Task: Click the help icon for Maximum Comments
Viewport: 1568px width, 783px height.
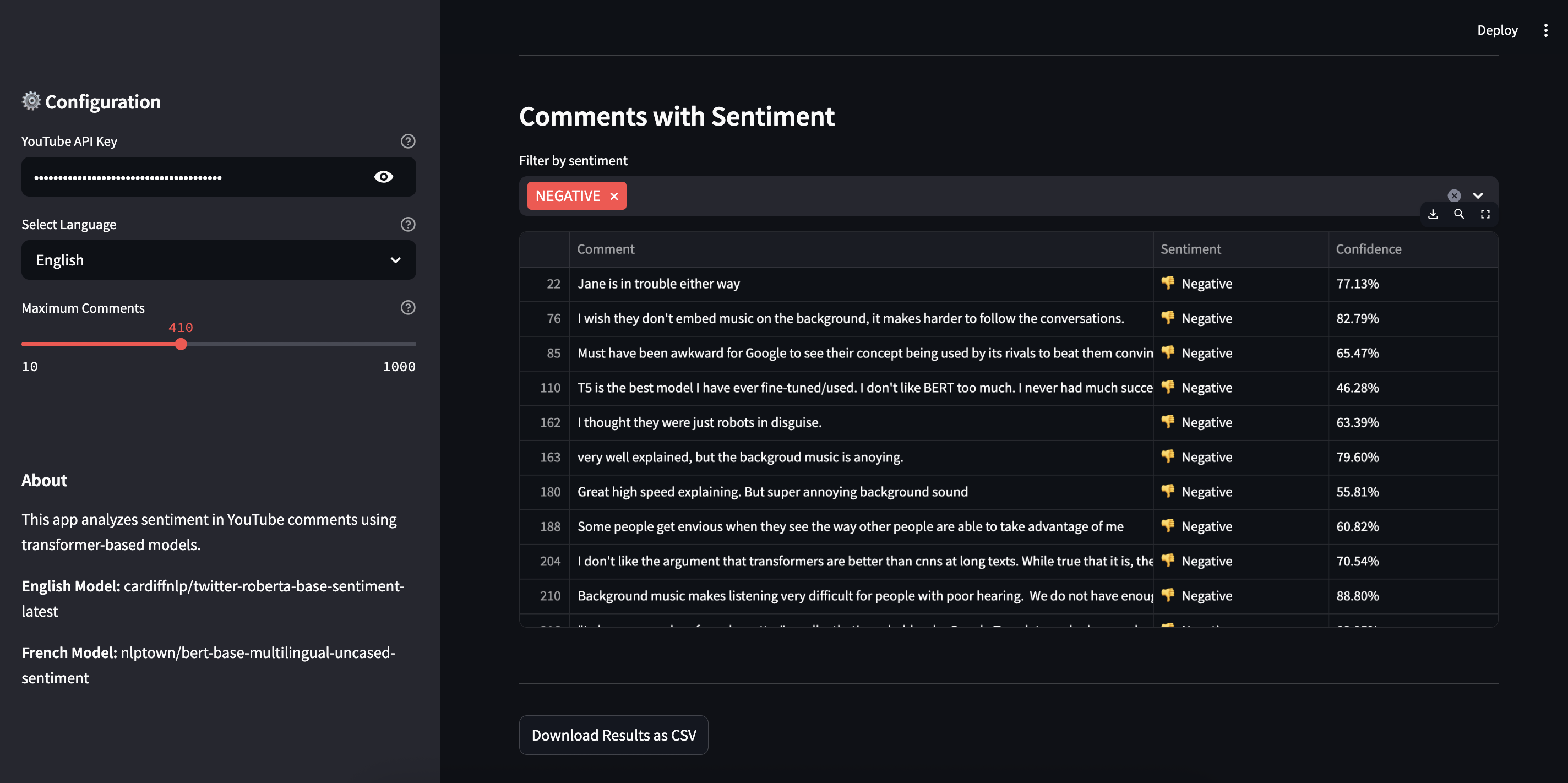Action: (x=407, y=307)
